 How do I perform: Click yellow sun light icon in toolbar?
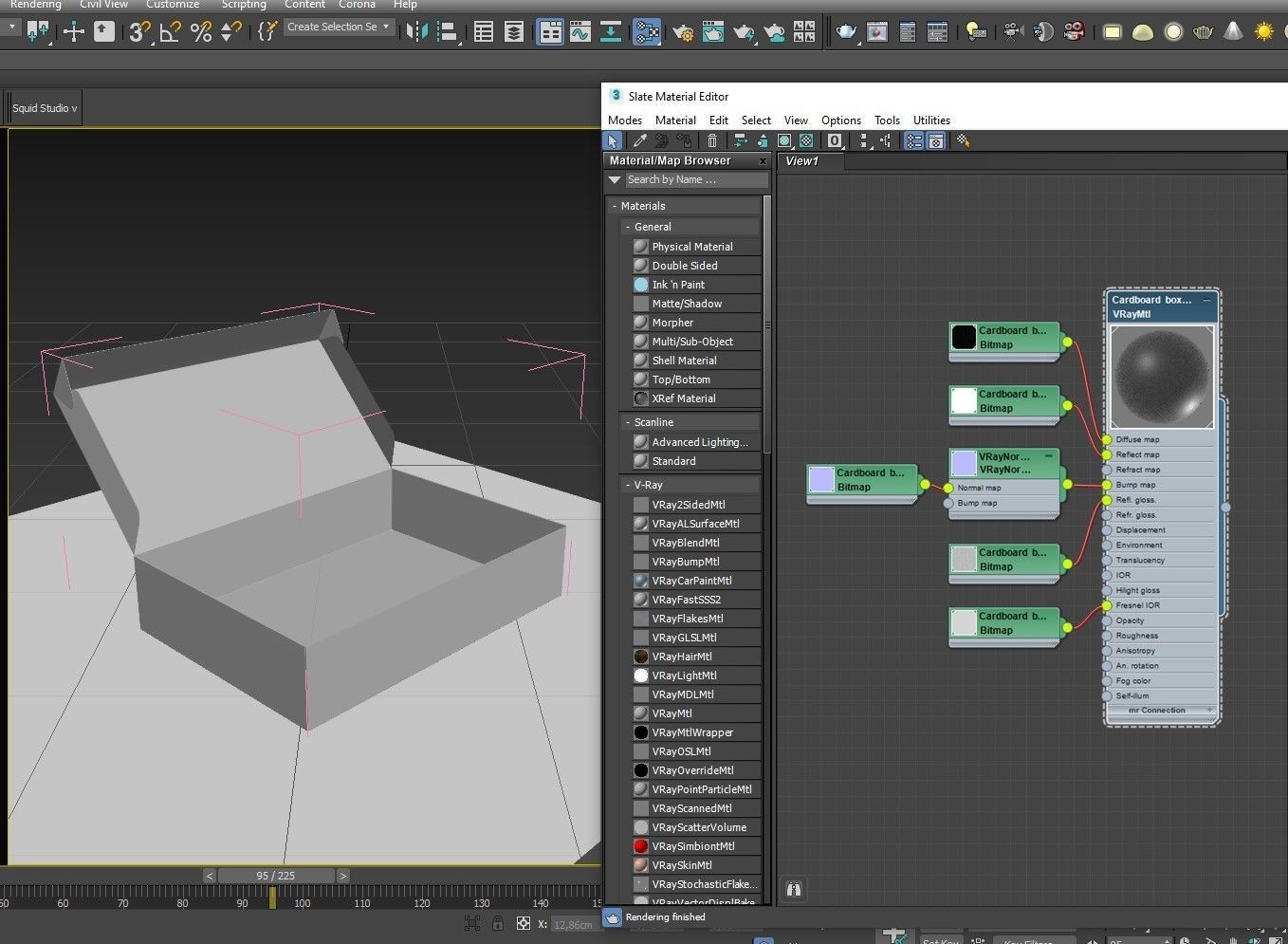pyautogui.click(x=1263, y=31)
